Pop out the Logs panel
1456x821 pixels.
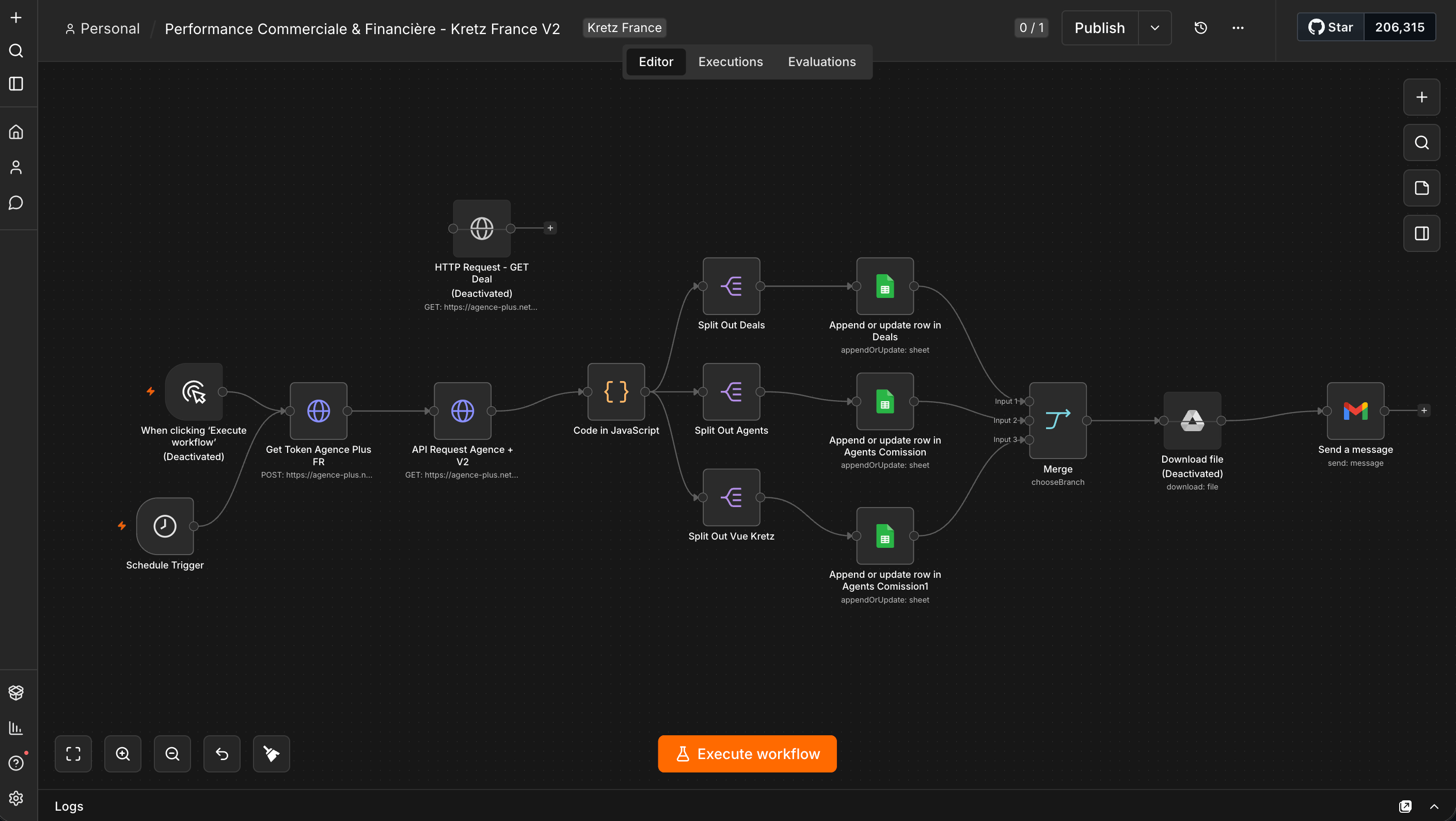pos(1406,807)
